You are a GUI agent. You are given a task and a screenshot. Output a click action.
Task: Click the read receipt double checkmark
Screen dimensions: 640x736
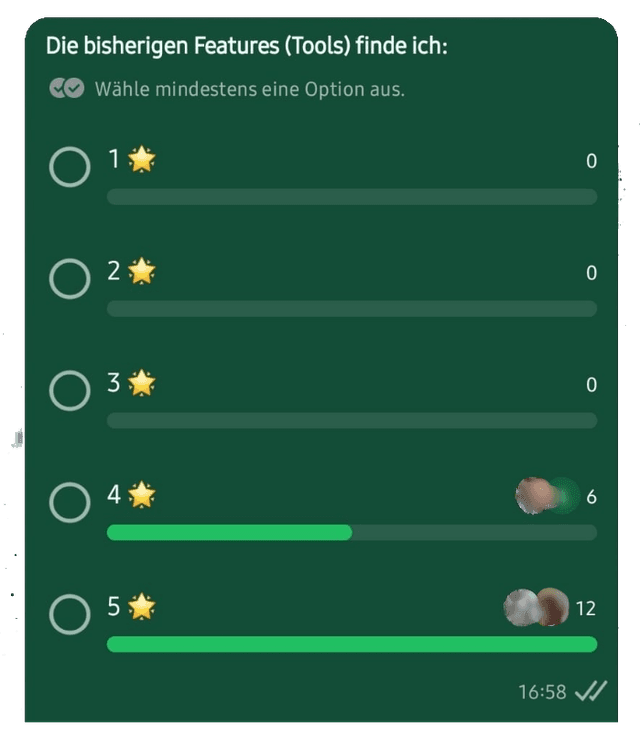coord(591,692)
